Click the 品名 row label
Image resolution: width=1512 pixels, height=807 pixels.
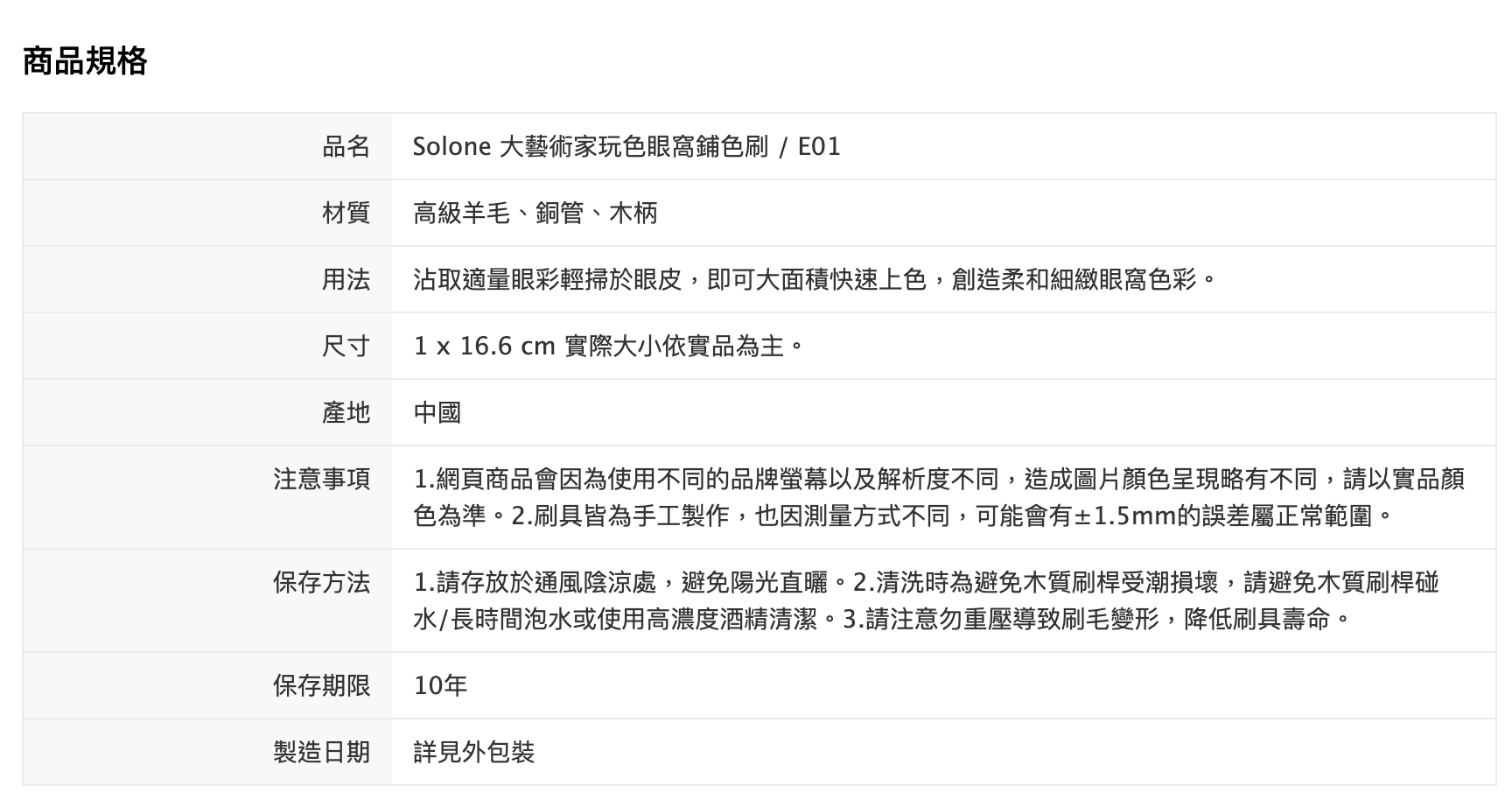tap(346, 146)
